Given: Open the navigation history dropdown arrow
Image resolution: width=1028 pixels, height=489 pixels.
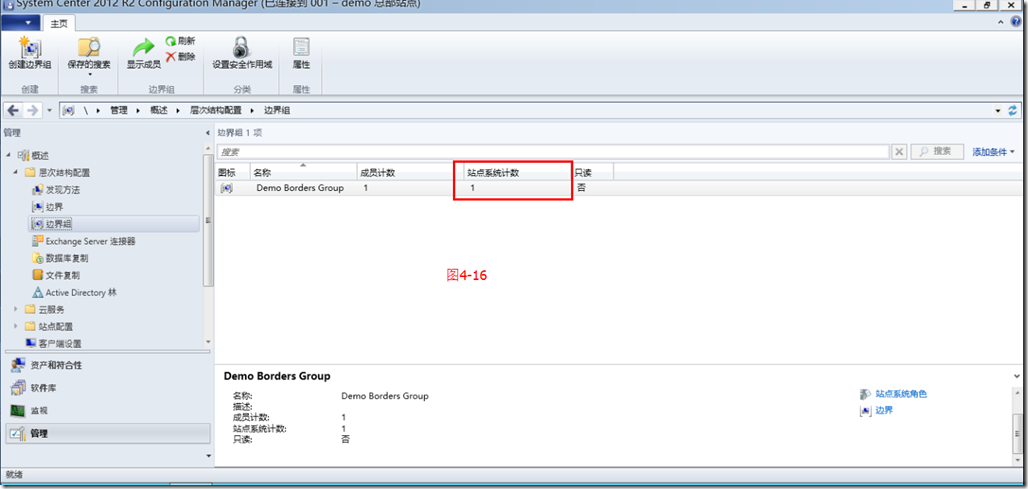Looking at the screenshot, I should point(50,111).
